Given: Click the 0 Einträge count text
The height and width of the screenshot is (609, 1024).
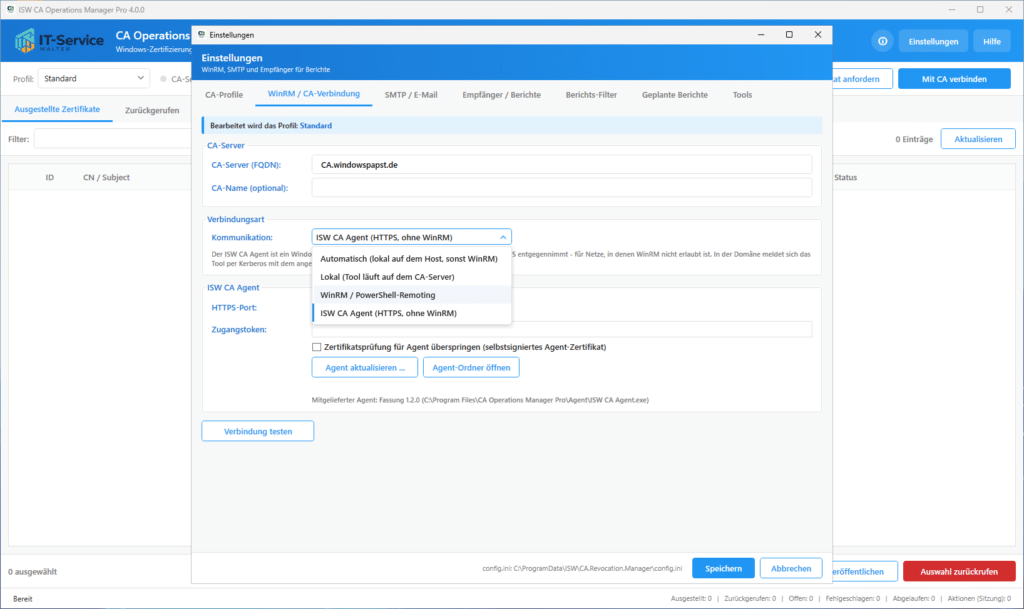Looking at the screenshot, I should click(914, 139).
